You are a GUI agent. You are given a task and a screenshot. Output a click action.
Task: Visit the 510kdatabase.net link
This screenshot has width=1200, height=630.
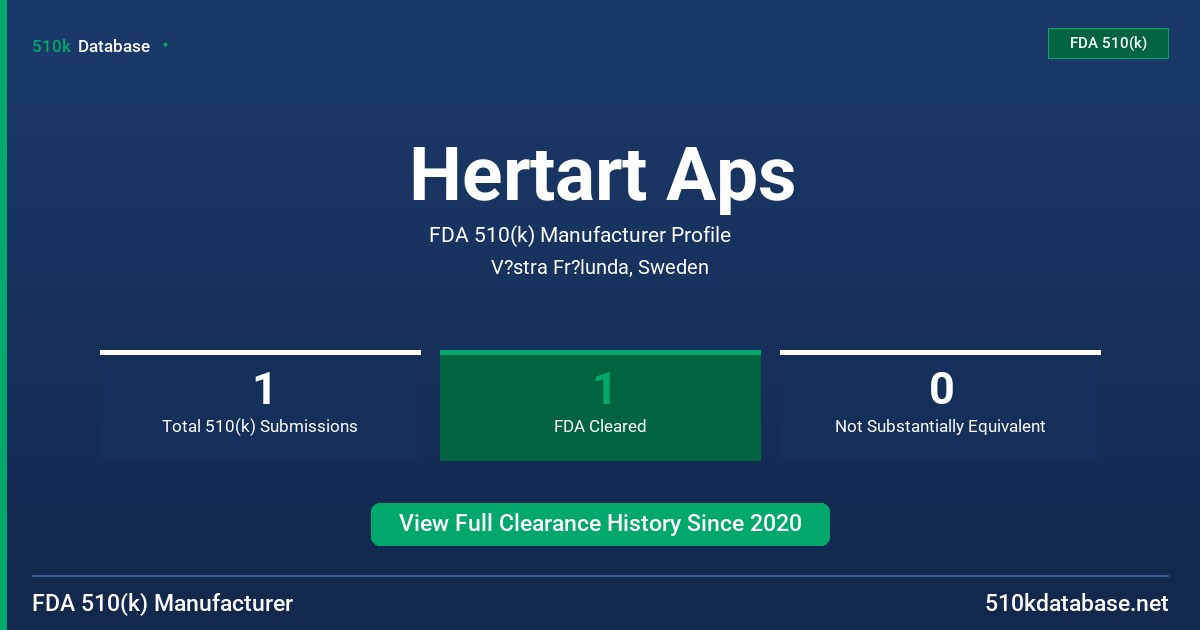[x=1077, y=604]
